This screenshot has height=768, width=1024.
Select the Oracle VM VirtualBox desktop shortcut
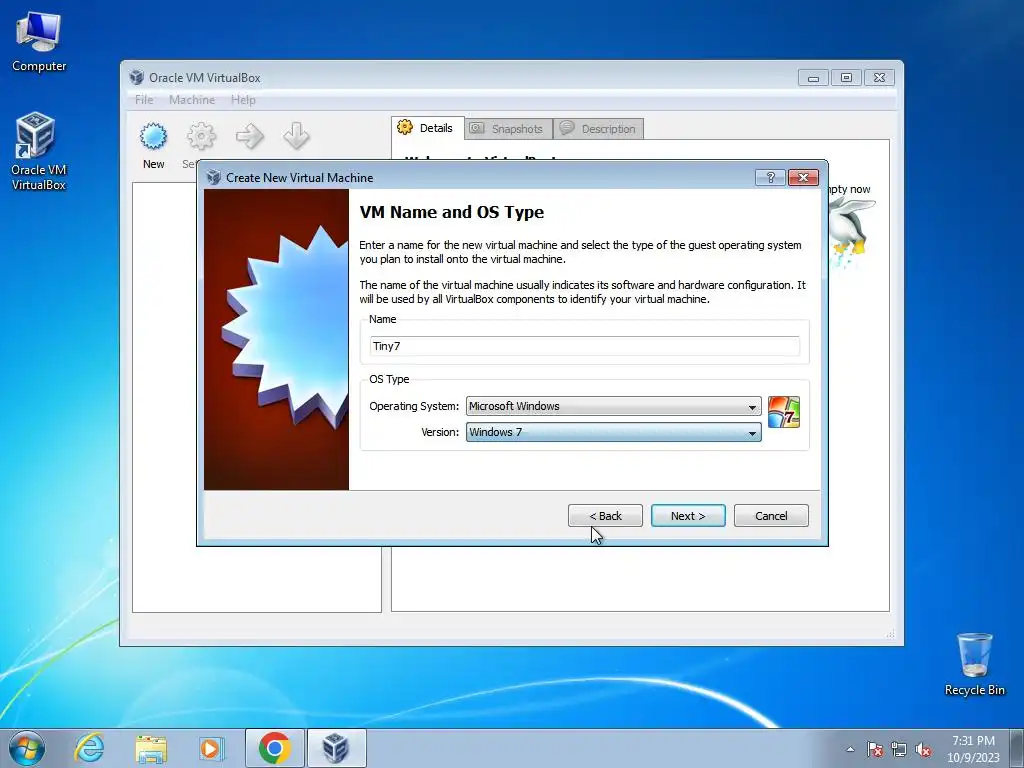pos(38,152)
